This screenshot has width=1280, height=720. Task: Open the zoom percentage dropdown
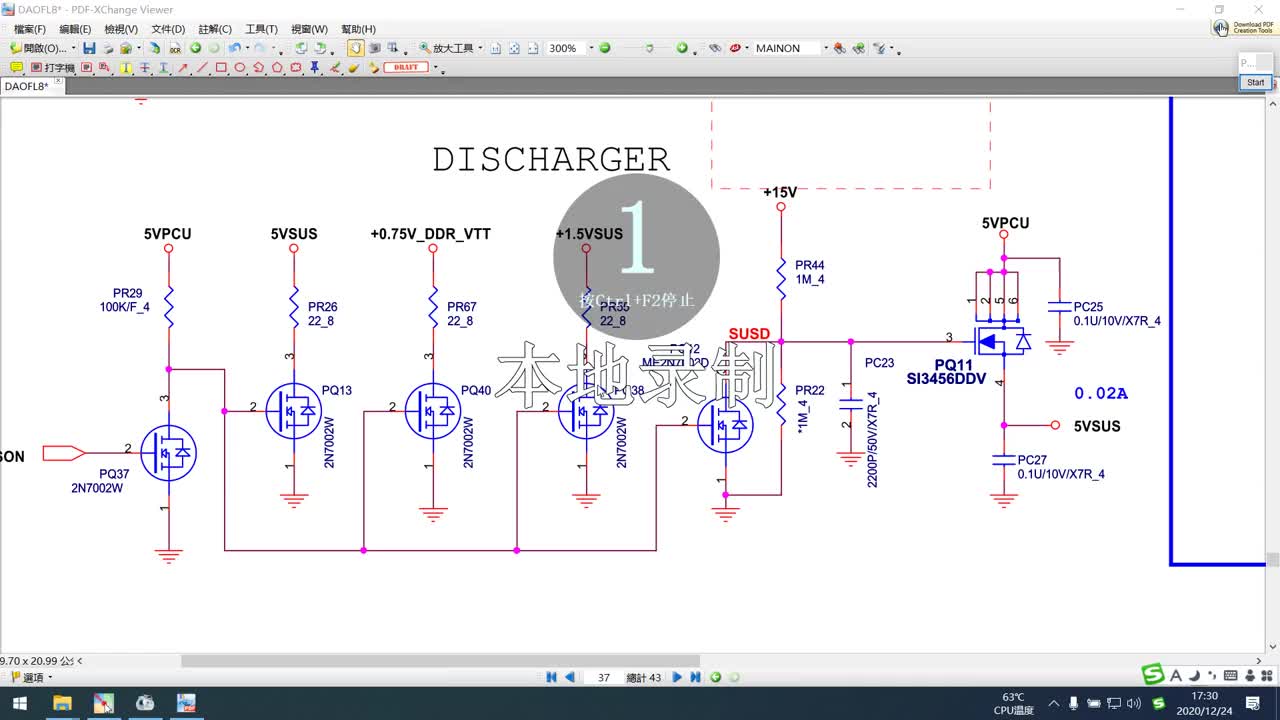(x=591, y=48)
